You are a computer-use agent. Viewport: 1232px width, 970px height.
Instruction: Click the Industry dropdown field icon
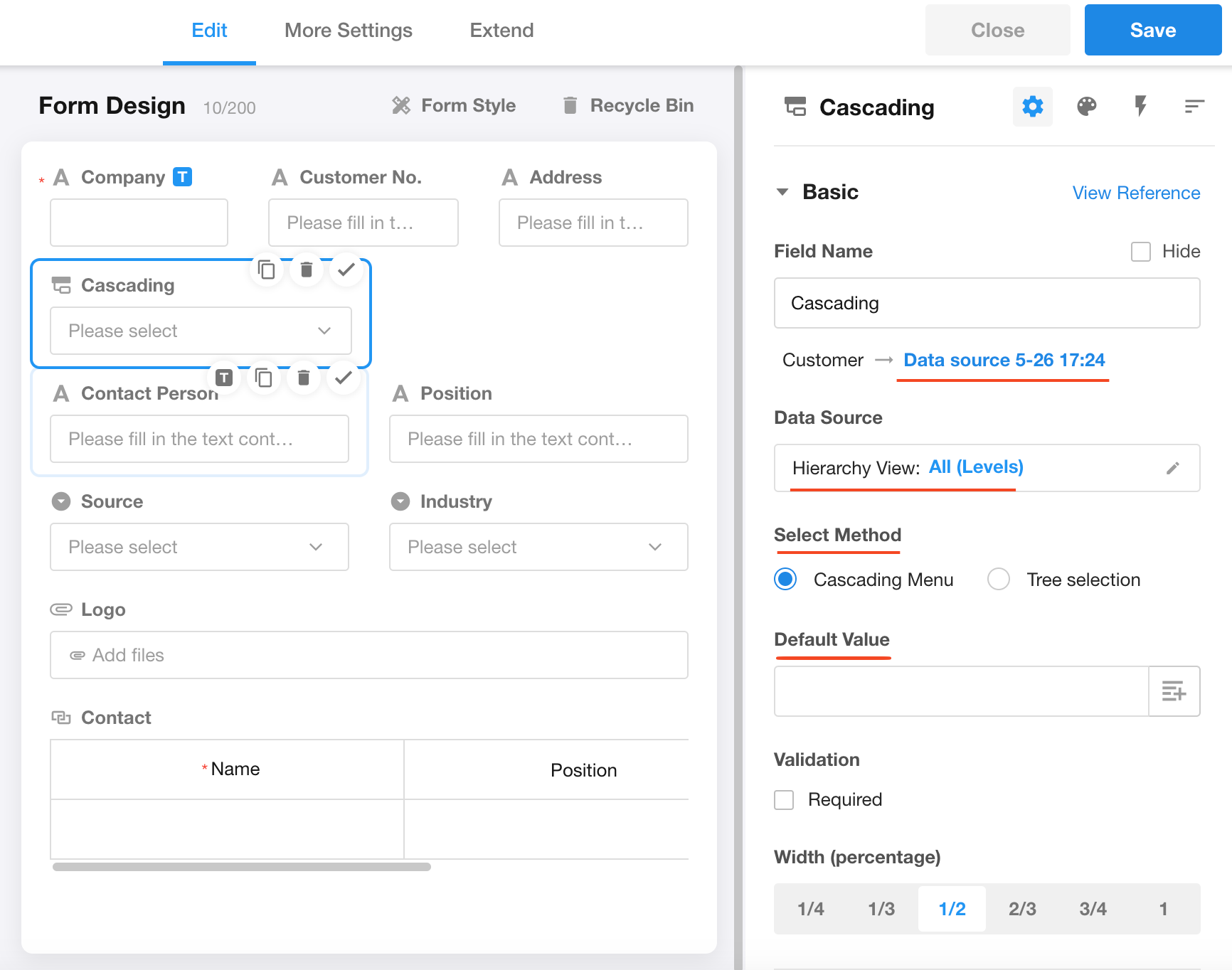click(x=400, y=501)
